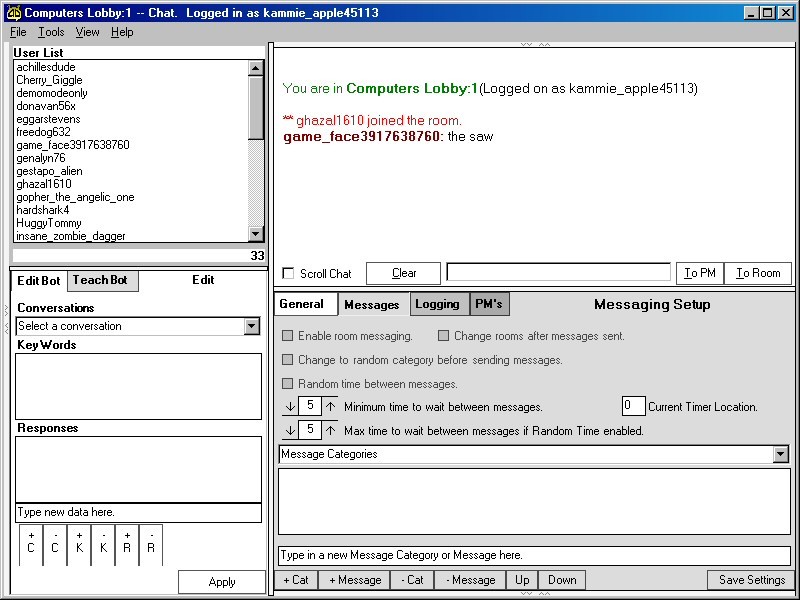Click the + Cat button
The width and height of the screenshot is (800, 600).
[296, 580]
